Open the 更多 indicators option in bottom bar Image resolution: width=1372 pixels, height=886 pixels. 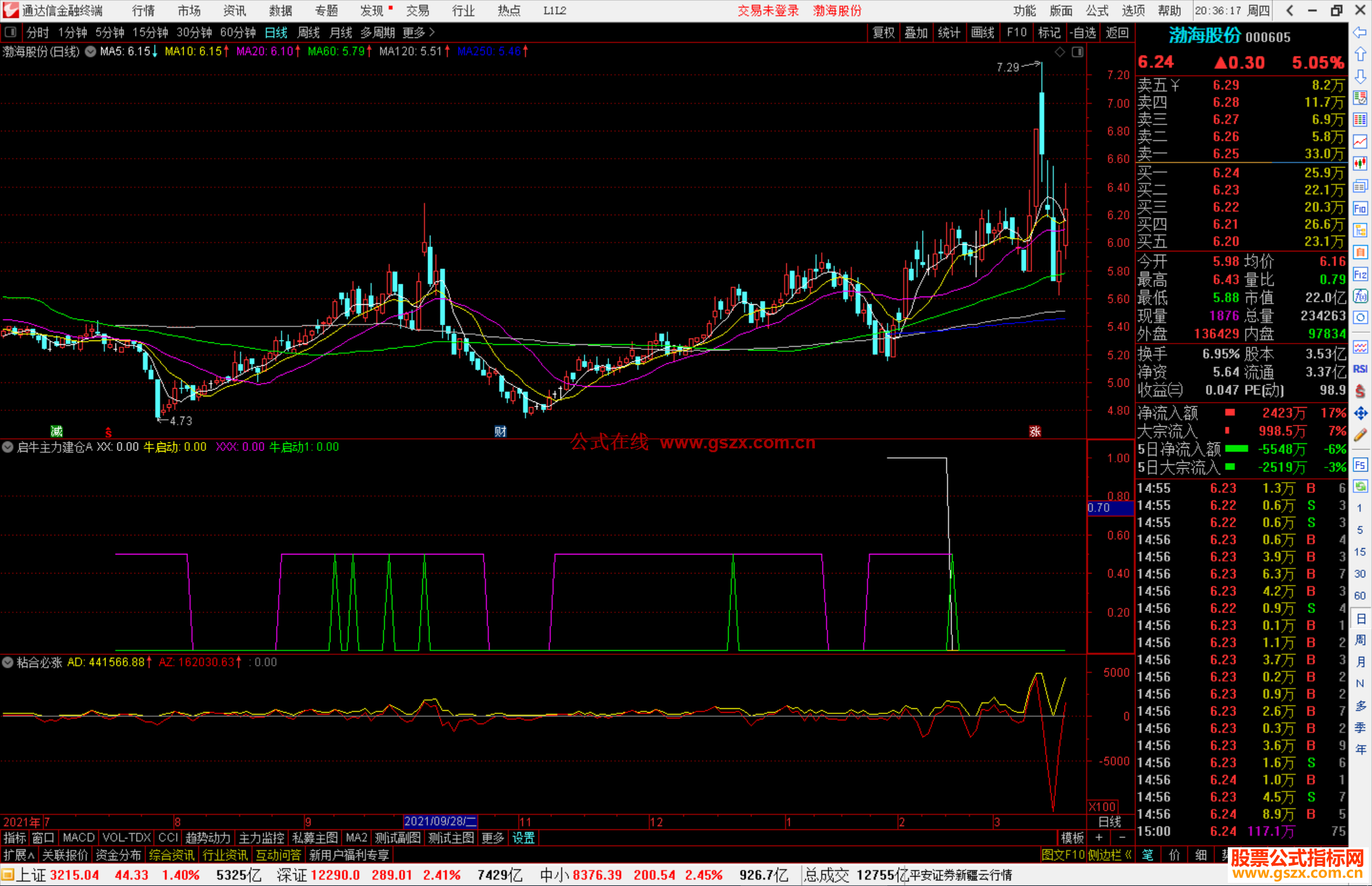tap(492, 838)
